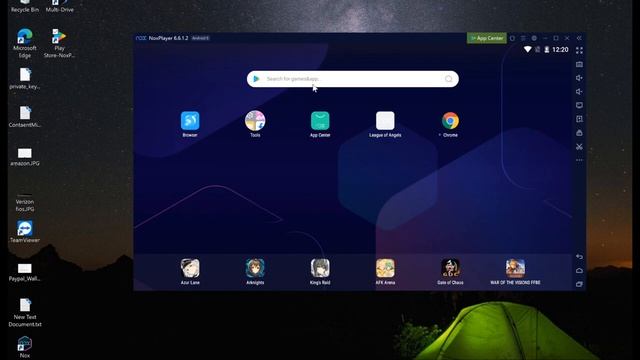Launch WAR OF THE VISIONS FFBE
Screen dimensions: 640x360
pyautogui.click(x=516, y=268)
